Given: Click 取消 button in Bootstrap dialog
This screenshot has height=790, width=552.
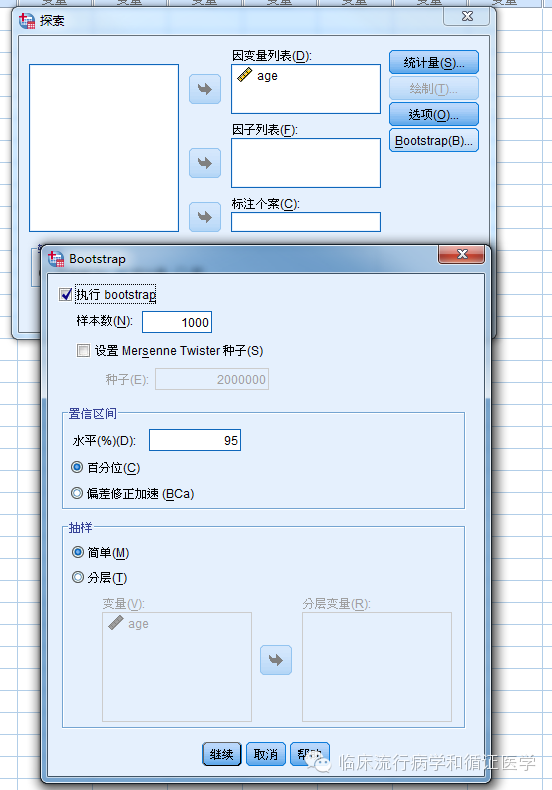Looking at the screenshot, I should [266, 754].
